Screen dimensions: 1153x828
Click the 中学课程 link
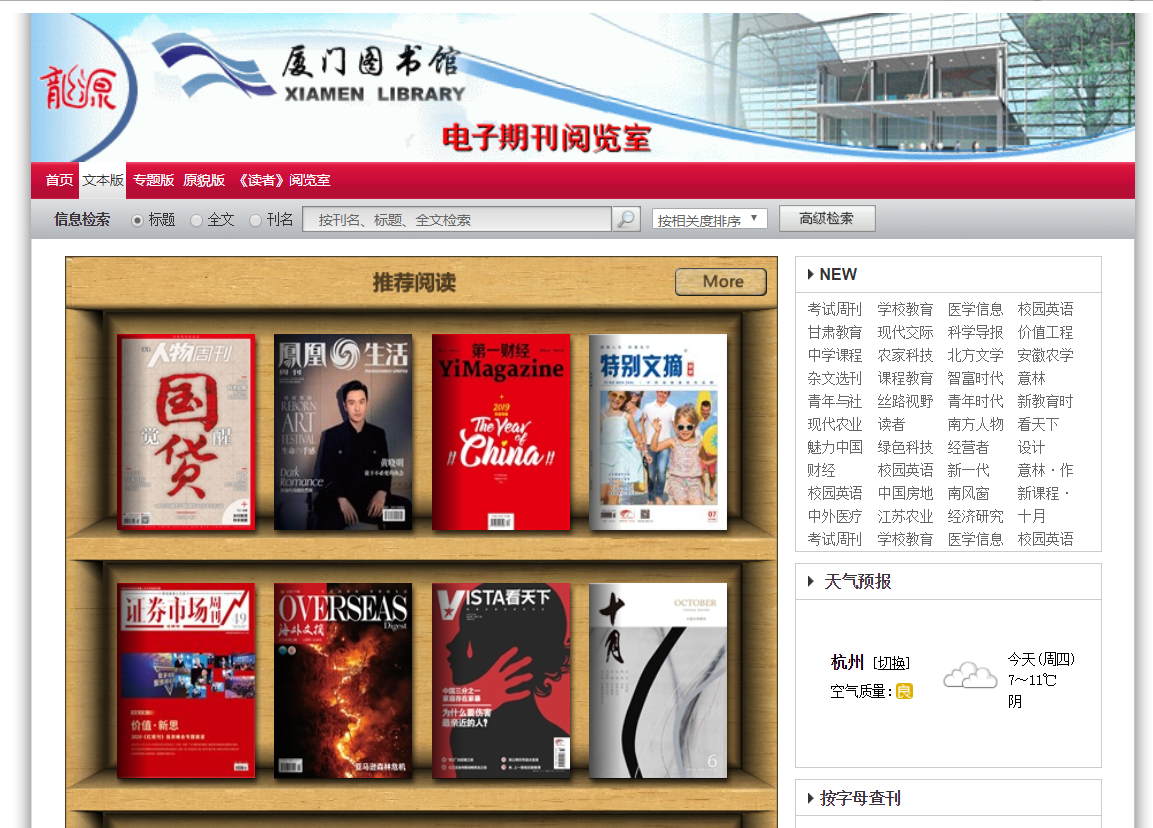coord(835,355)
